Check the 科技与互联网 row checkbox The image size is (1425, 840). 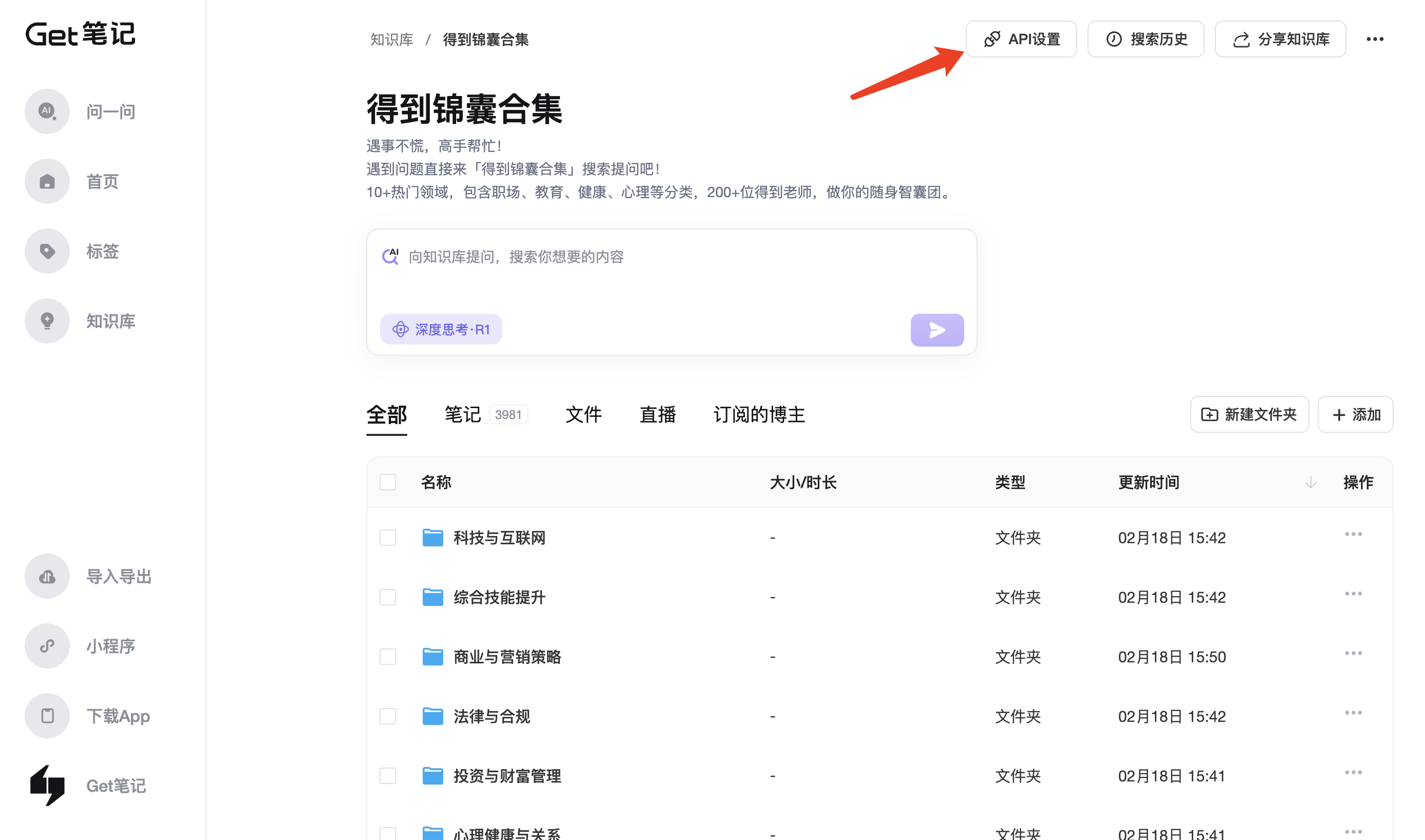tap(388, 537)
